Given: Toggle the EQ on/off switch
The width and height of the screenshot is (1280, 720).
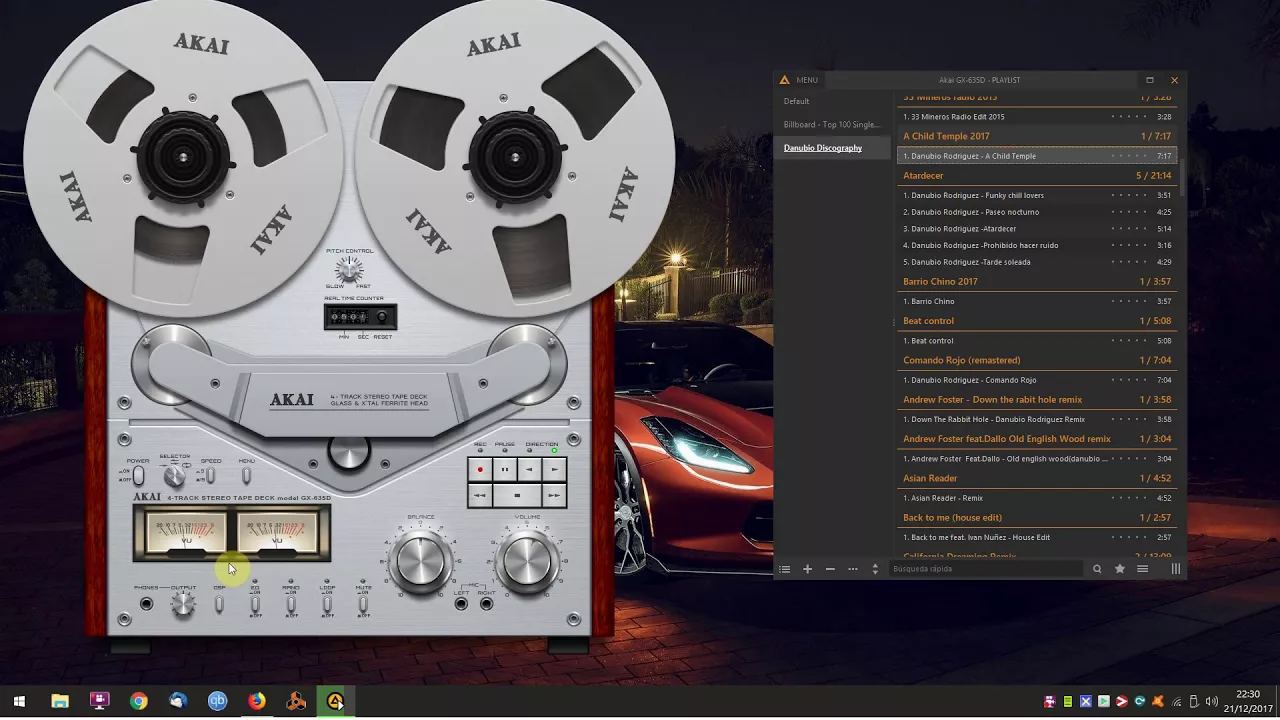Looking at the screenshot, I should tap(255, 604).
